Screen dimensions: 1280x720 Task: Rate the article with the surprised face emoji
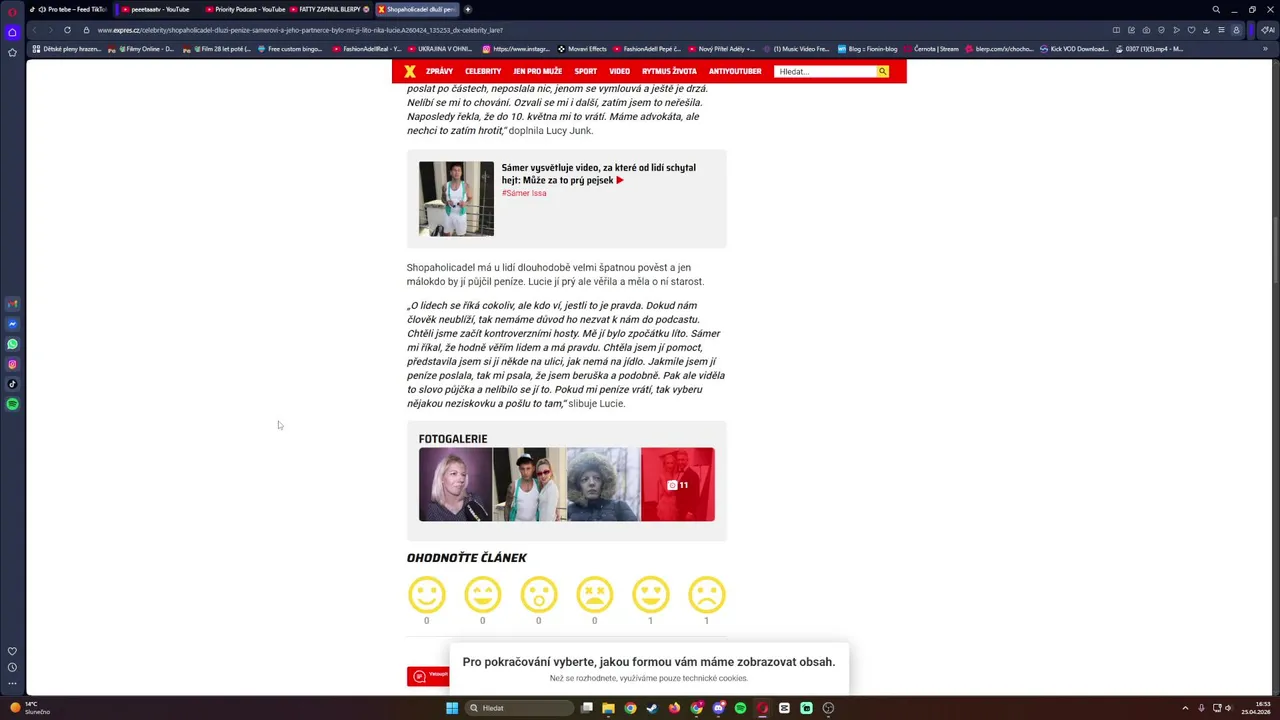[x=539, y=594]
